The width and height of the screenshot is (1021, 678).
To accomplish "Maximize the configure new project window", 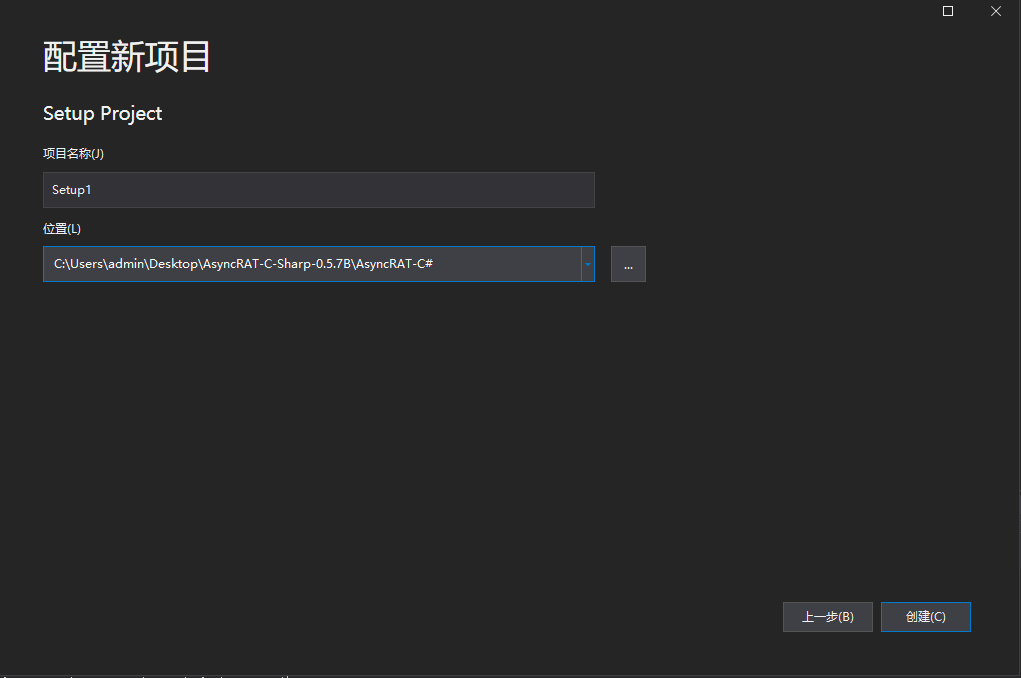I will pos(948,11).
